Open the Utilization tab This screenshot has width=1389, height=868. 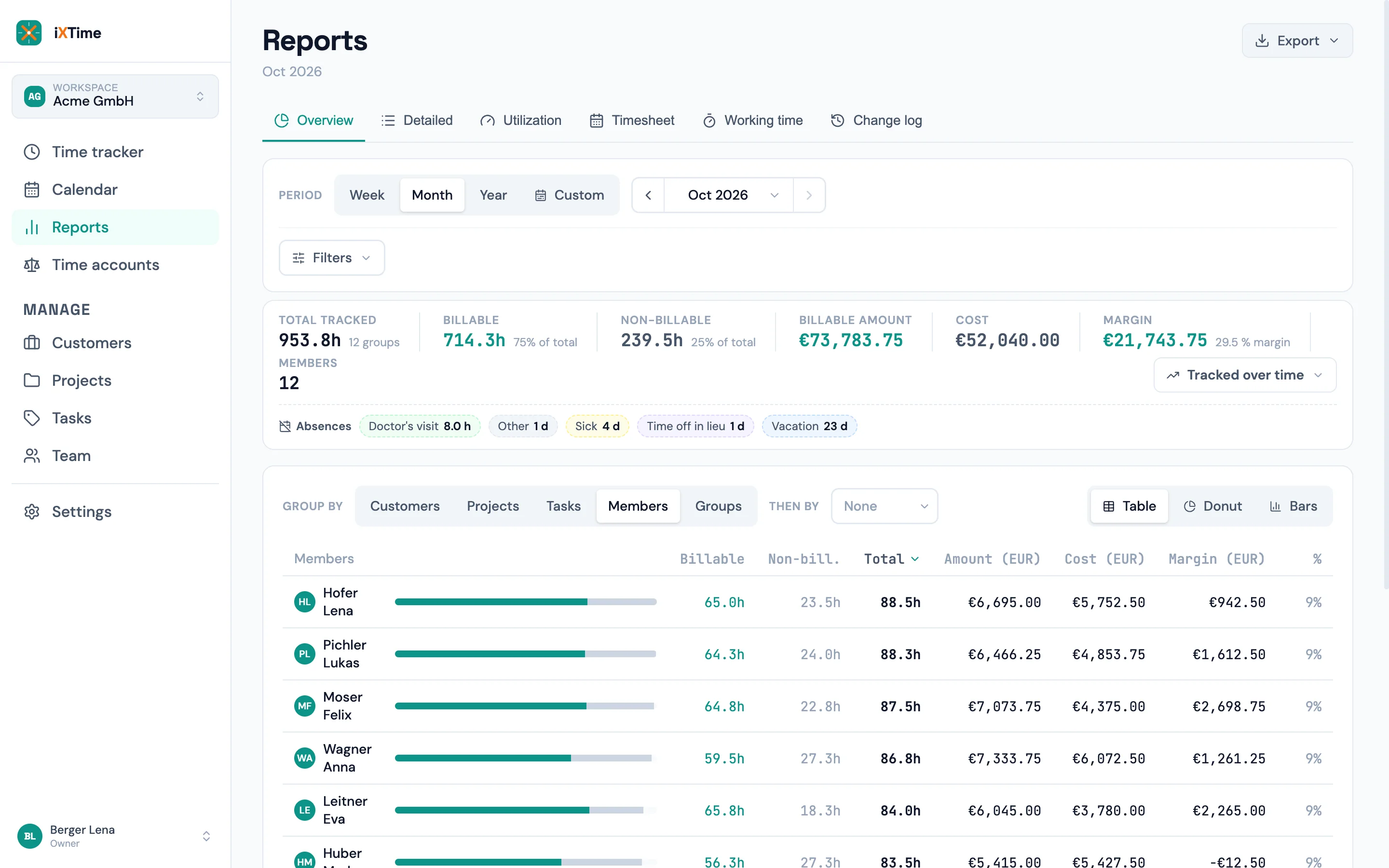pos(520,121)
